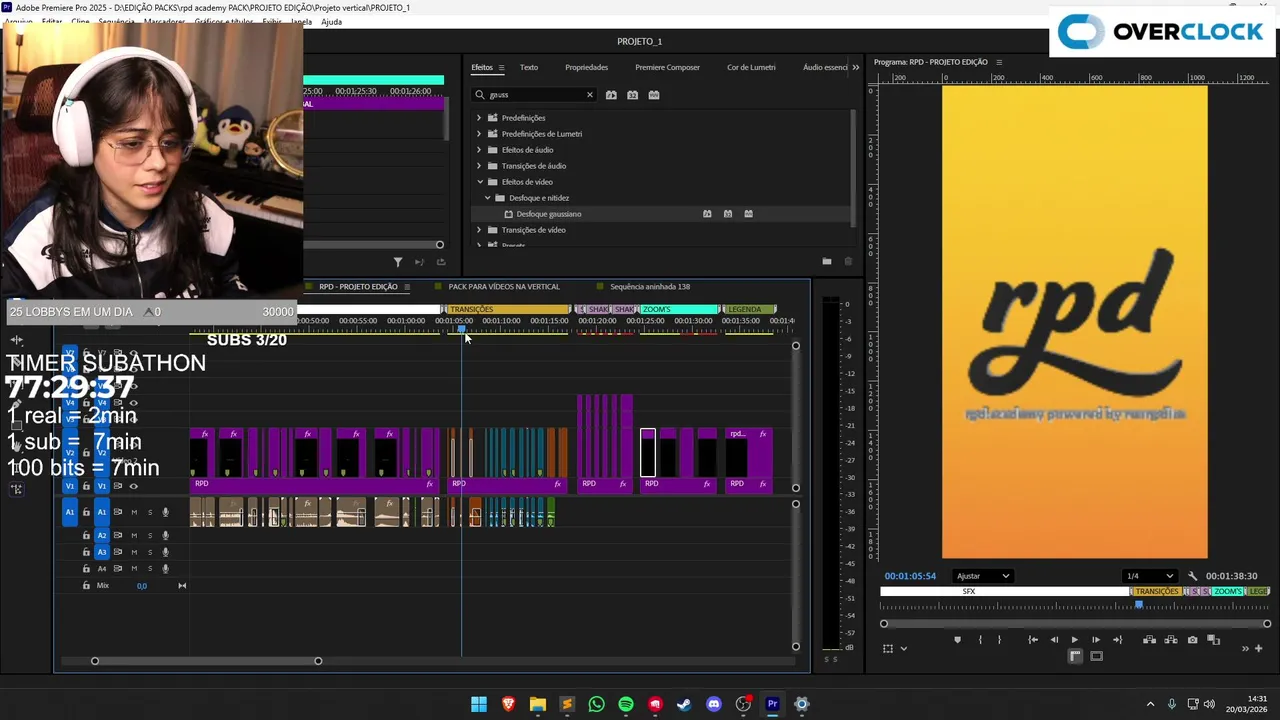Open Comparison View in Program monitor
This screenshot has width=1280, height=720.
[x=1213, y=640]
